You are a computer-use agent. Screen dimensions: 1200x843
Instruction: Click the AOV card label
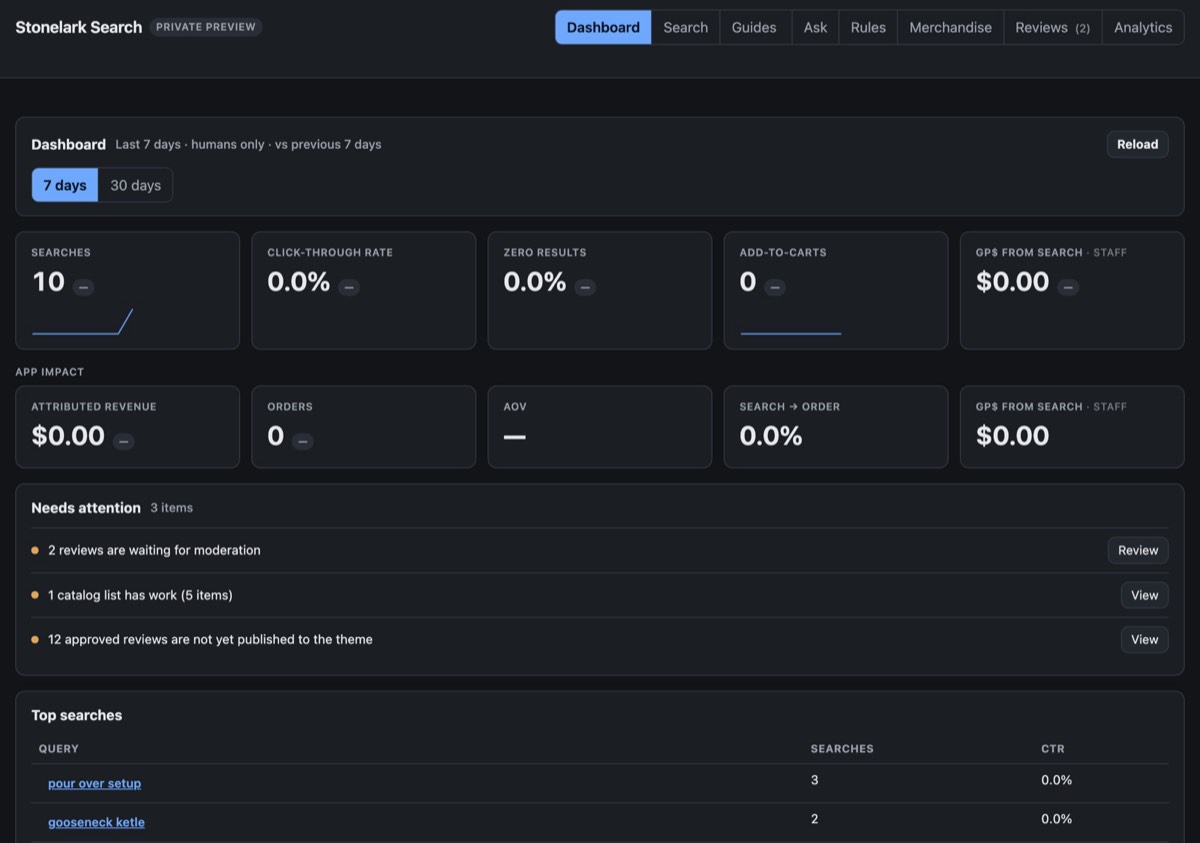(515, 407)
